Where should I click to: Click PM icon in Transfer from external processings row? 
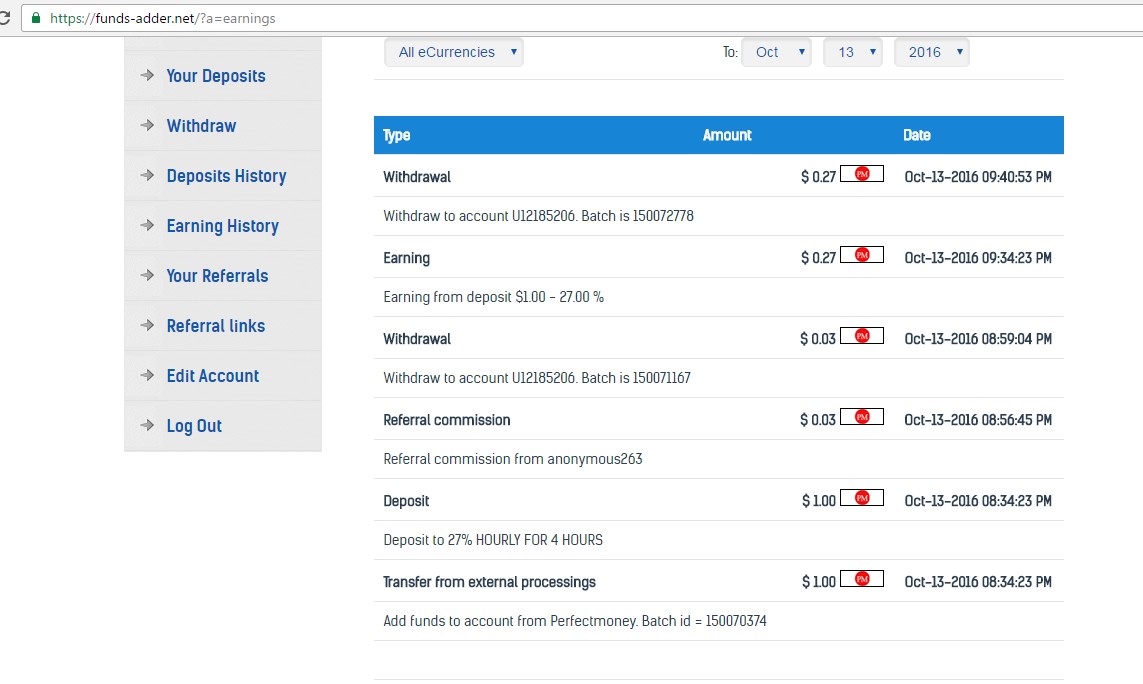coord(862,579)
